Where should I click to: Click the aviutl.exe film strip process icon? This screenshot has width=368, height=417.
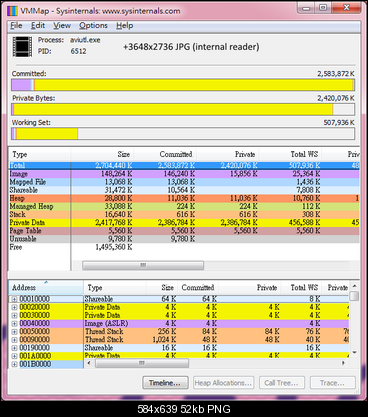pyautogui.click(x=22, y=46)
